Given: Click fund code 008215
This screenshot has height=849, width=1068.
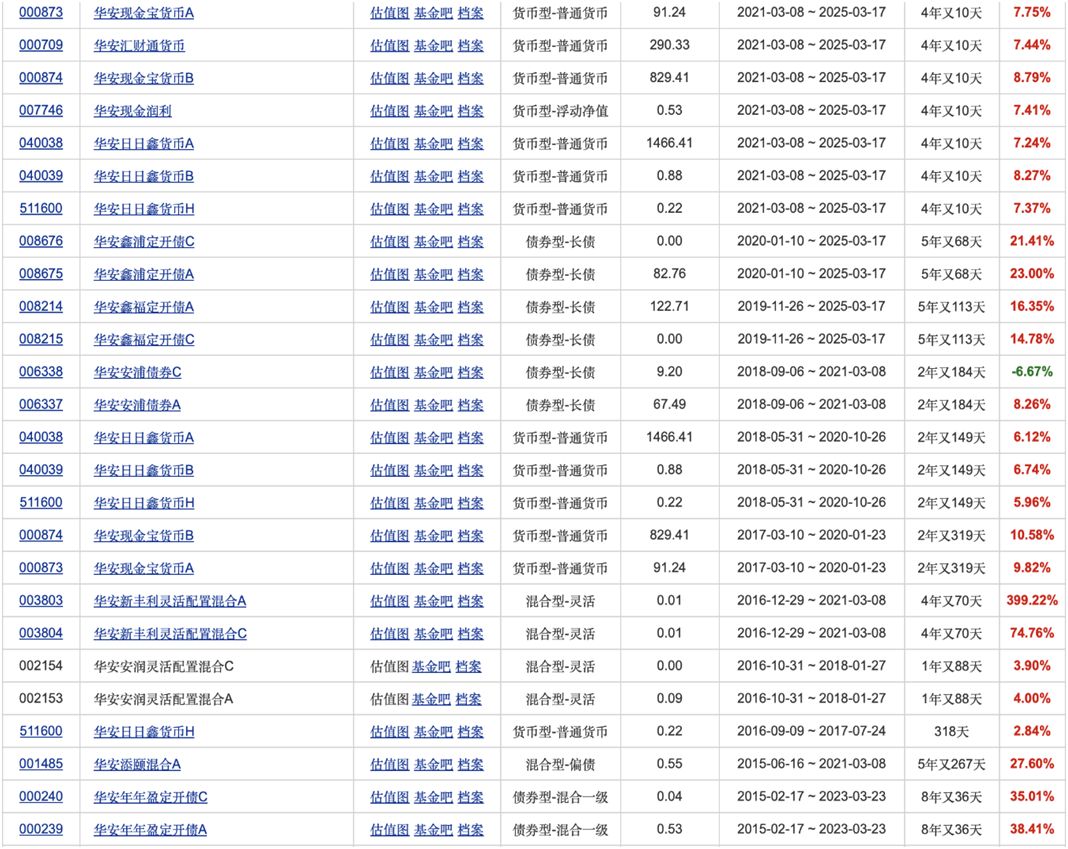Looking at the screenshot, I should [x=41, y=339].
